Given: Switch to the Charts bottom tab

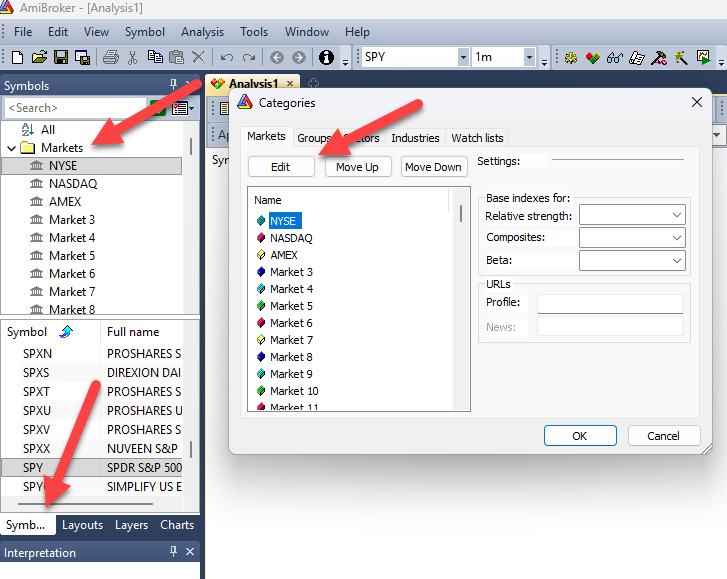Looking at the screenshot, I should [x=177, y=525].
